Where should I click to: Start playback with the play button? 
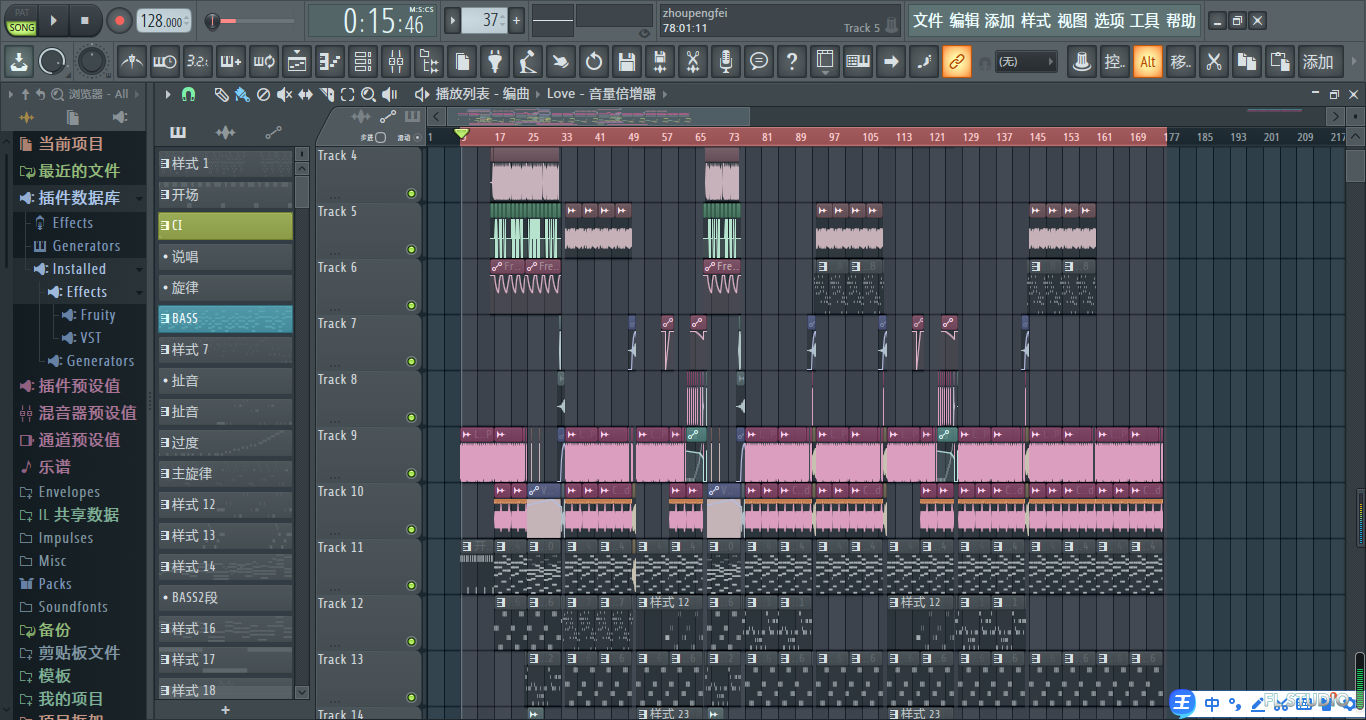pyautogui.click(x=54, y=20)
